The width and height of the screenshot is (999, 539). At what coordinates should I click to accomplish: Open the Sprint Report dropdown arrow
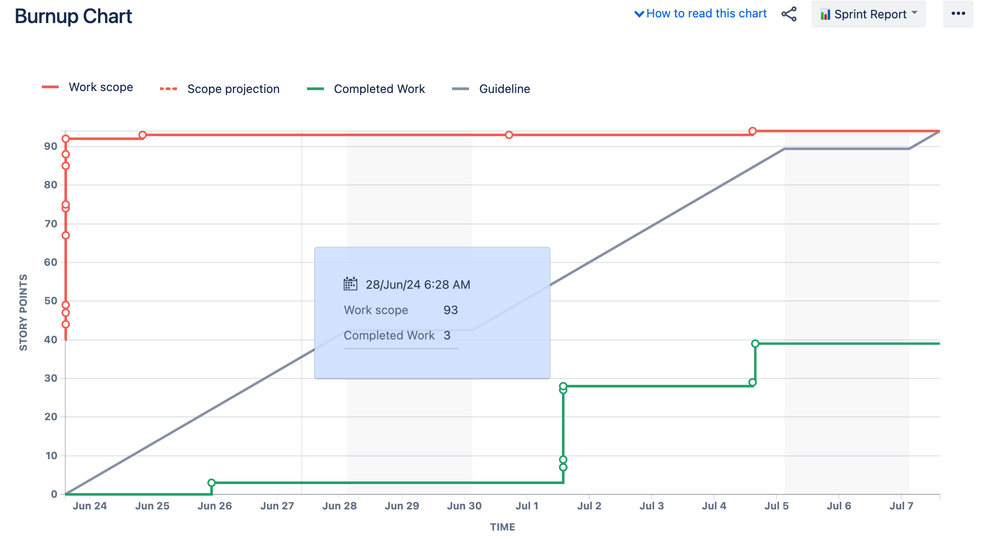tap(915, 13)
